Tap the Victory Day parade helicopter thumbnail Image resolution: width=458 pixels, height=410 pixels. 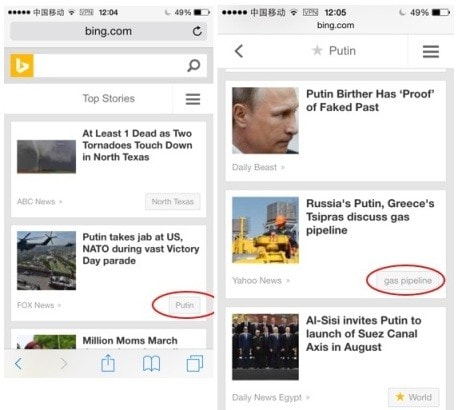pyautogui.click(x=46, y=261)
